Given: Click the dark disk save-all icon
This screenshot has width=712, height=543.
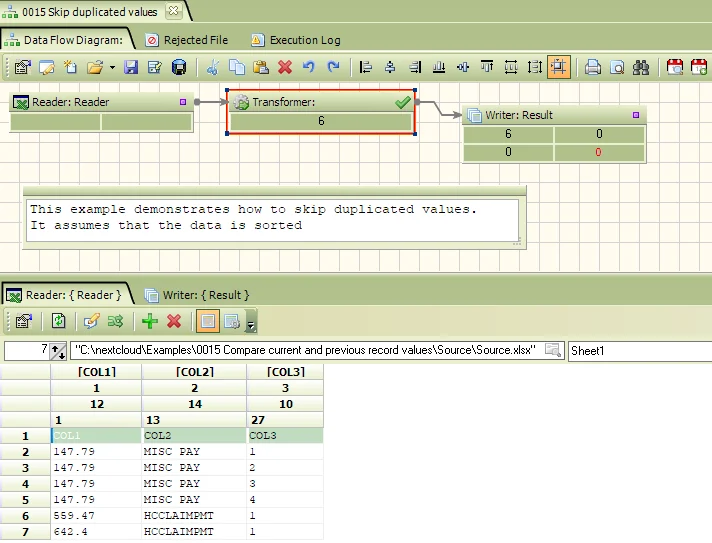Looking at the screenshot, I should click(179, 68).
